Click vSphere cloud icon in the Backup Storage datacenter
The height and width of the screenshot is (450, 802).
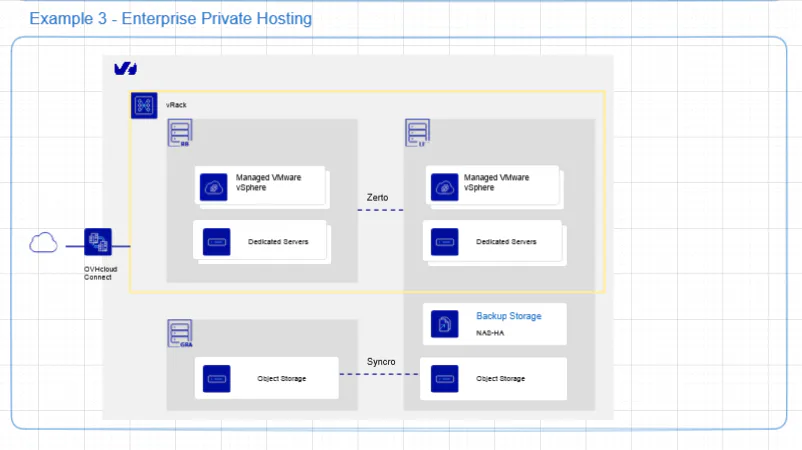pyautogui.click(x=444, y=188)
